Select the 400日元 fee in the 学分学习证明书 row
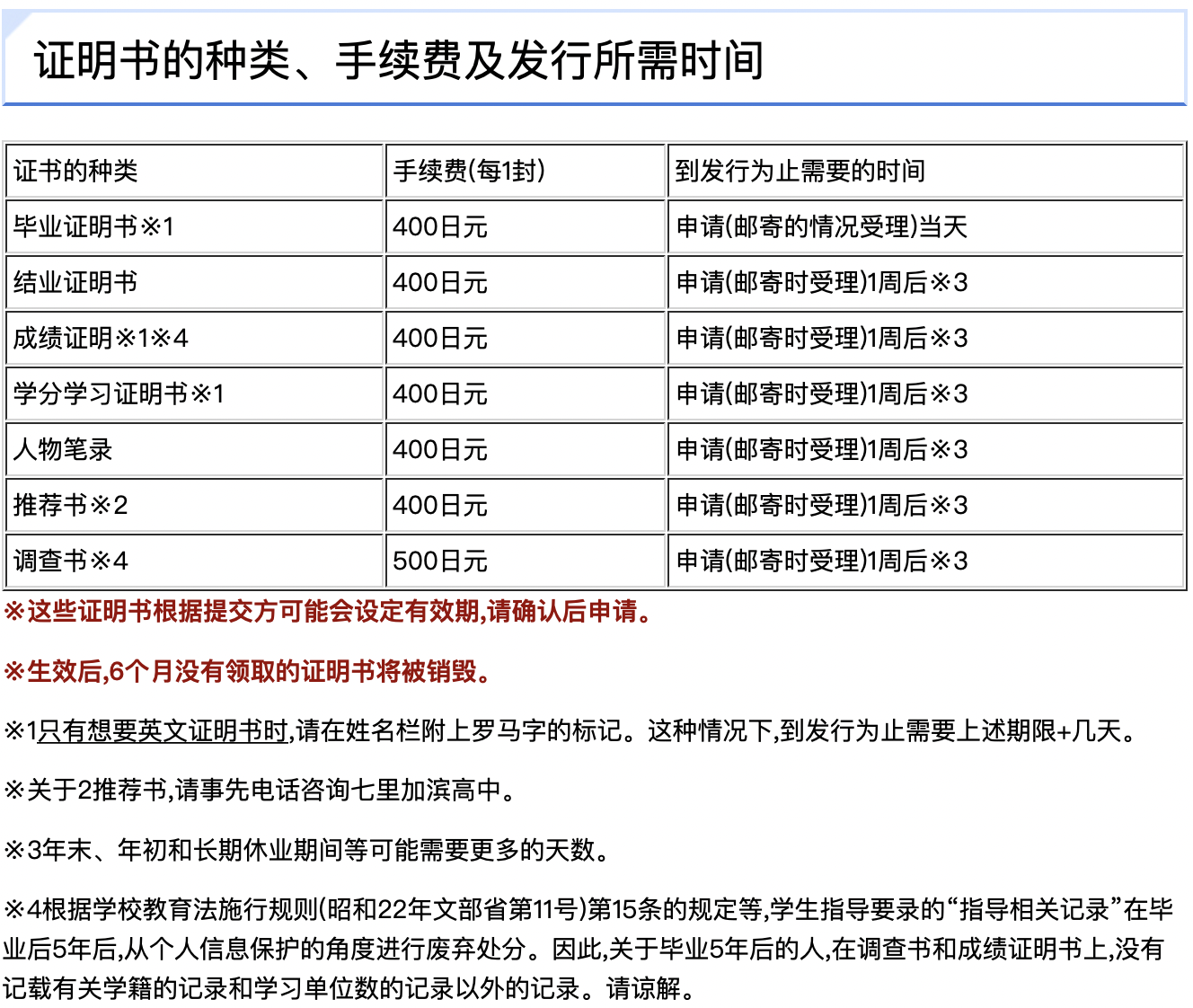The image size is (1193, 1008). 526,393
